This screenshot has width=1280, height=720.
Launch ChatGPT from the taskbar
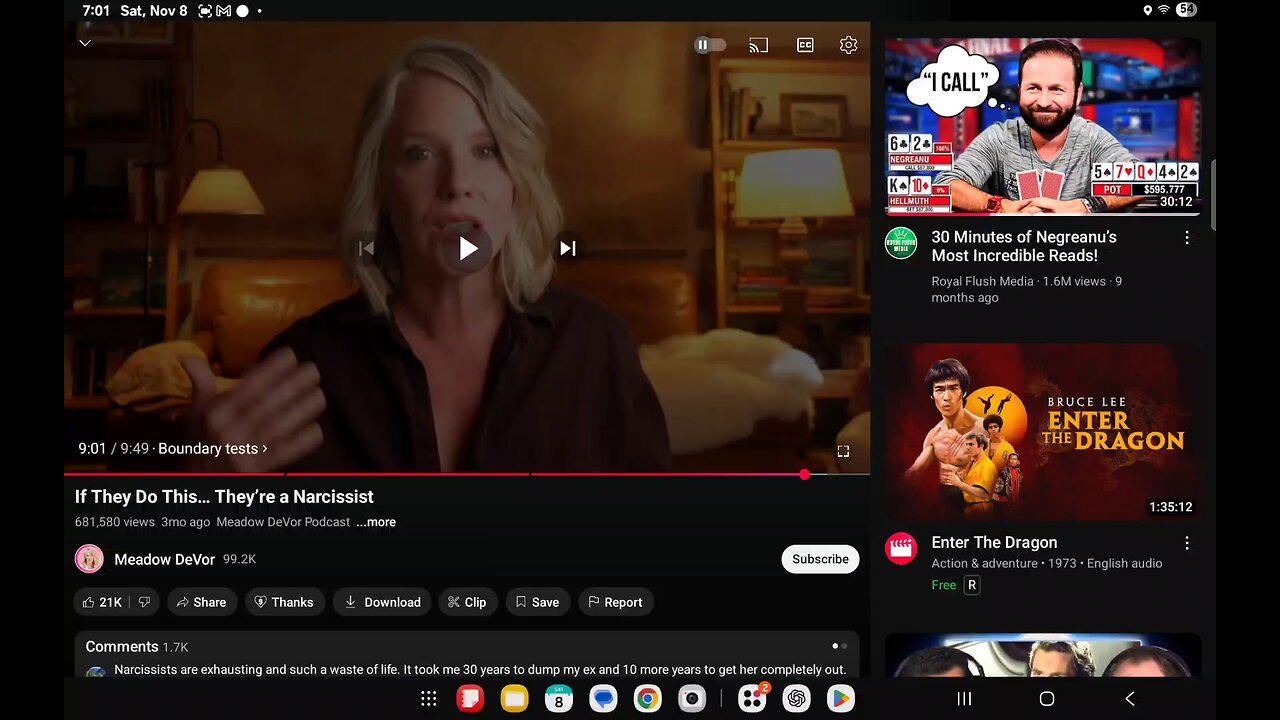coord(797,699)
